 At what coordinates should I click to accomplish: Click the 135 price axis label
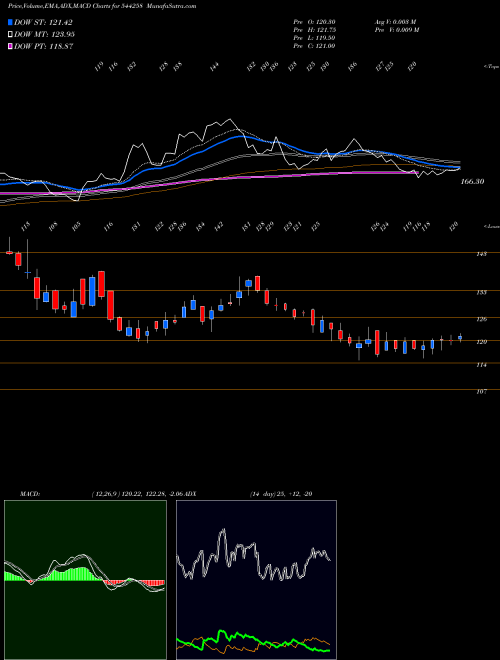(x=482, y=292)
